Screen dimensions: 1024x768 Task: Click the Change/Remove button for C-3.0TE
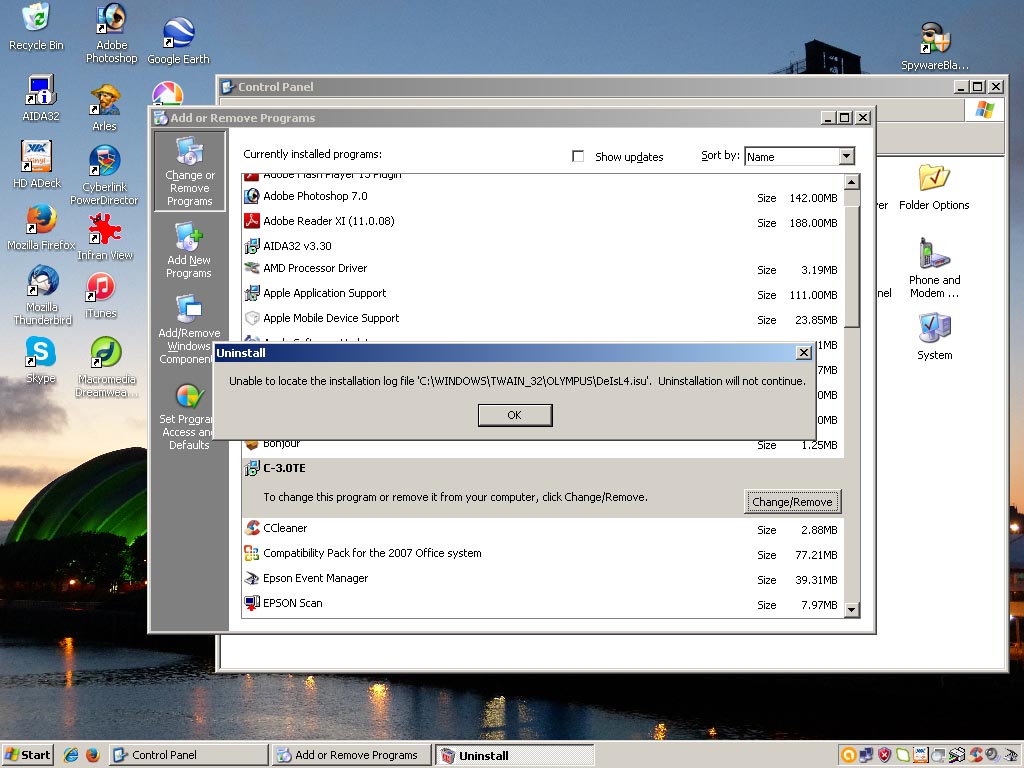(x=791, y=502)
